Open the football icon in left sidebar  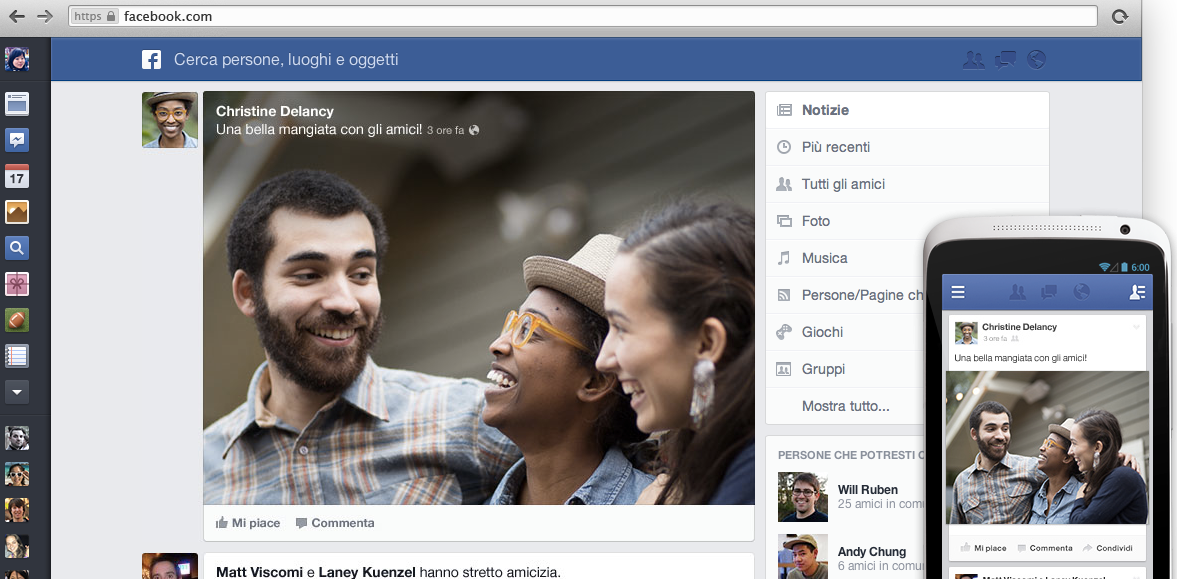[x=17, y=320]
